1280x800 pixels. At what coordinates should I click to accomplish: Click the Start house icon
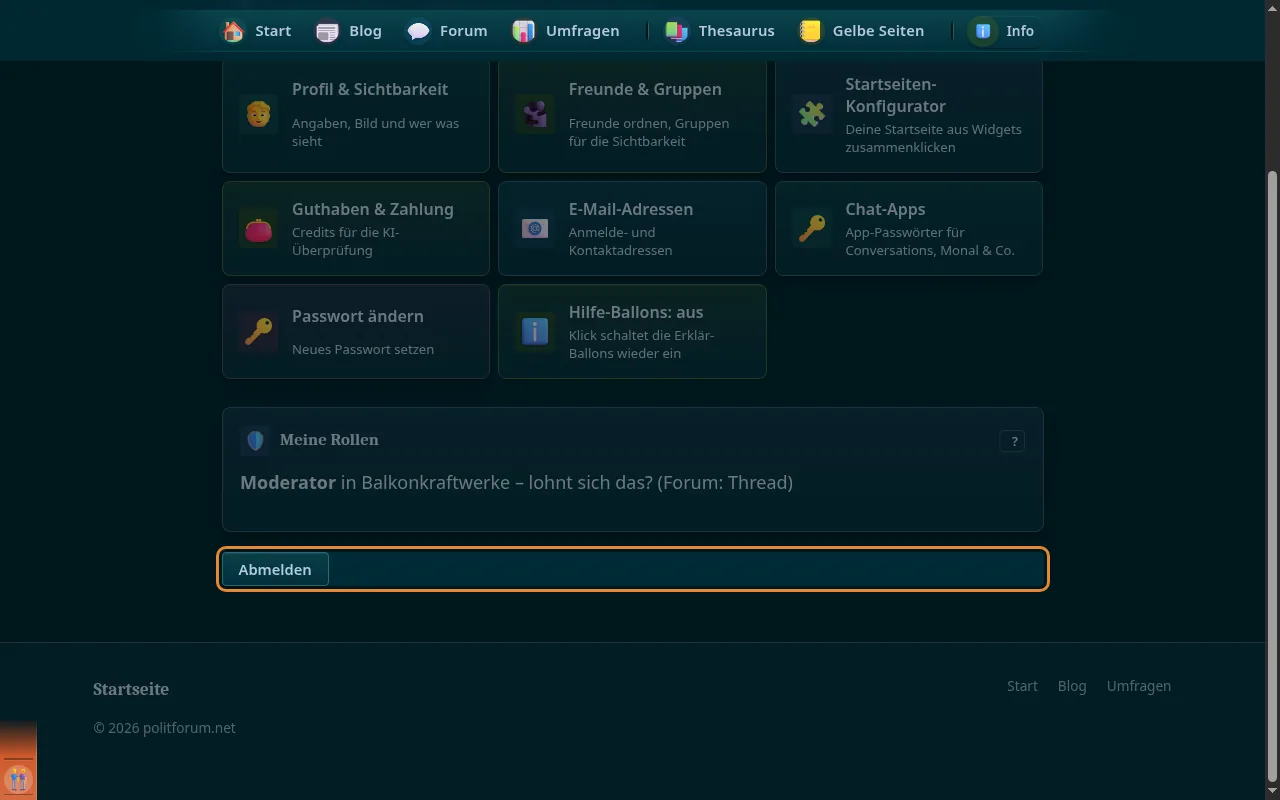tap(233, 31)
